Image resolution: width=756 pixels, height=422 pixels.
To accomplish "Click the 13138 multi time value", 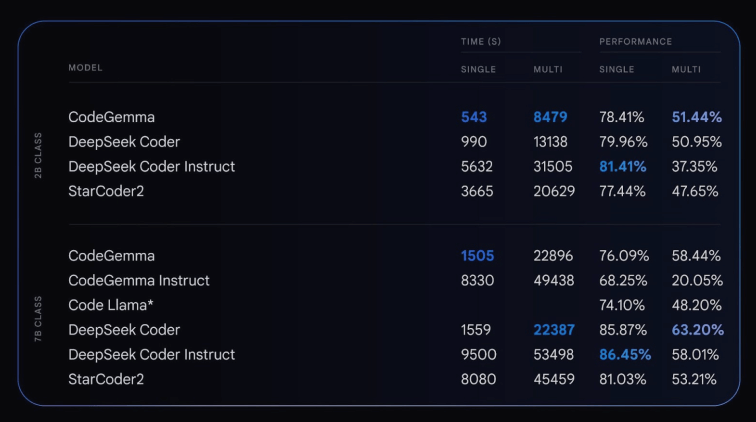I will pyautogui.click(x=555, y=142).
